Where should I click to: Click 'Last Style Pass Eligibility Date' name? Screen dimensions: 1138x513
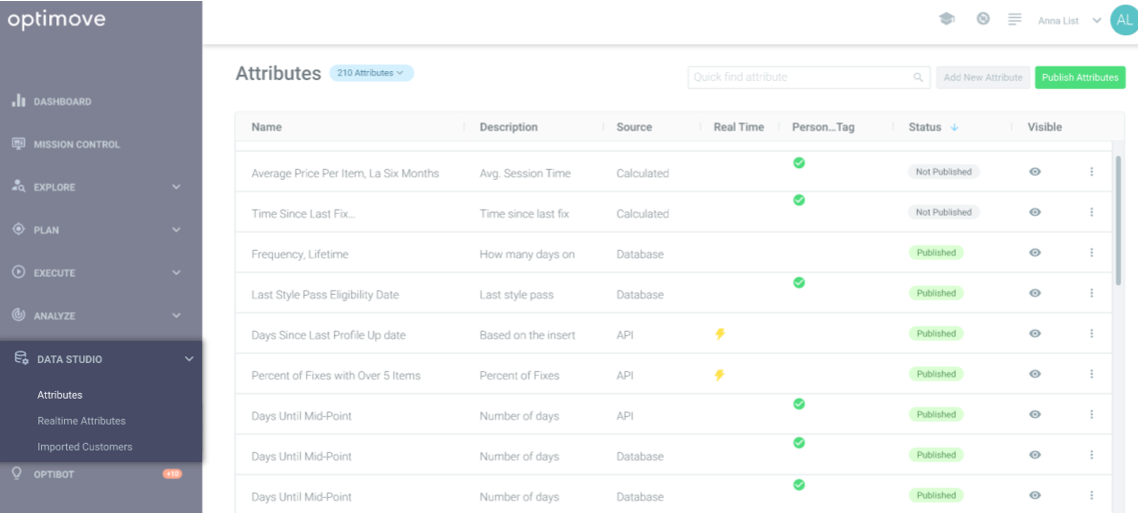click(x=325, y=295)
